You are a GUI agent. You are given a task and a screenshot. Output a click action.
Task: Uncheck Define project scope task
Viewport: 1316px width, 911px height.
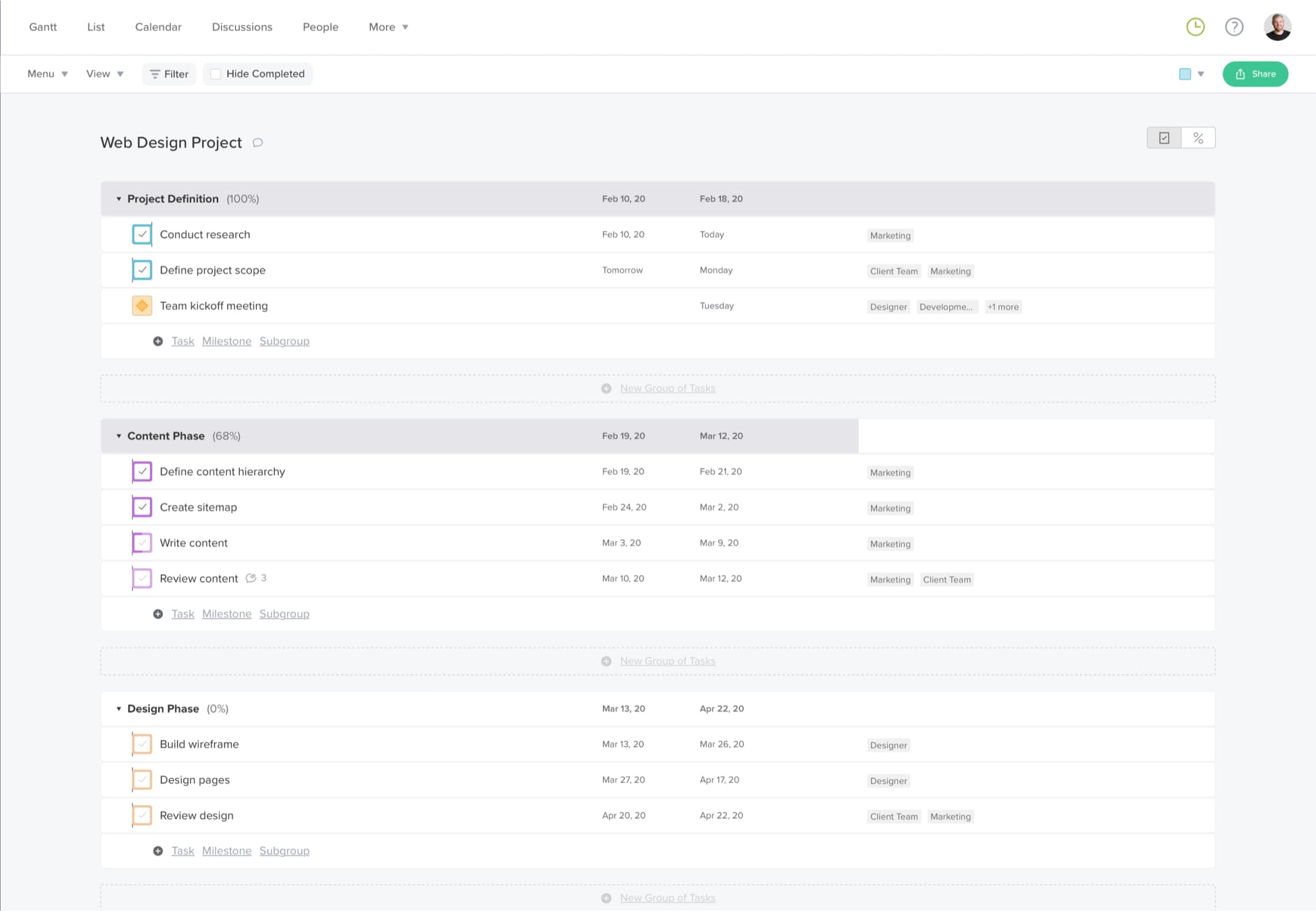coord(142,270)
